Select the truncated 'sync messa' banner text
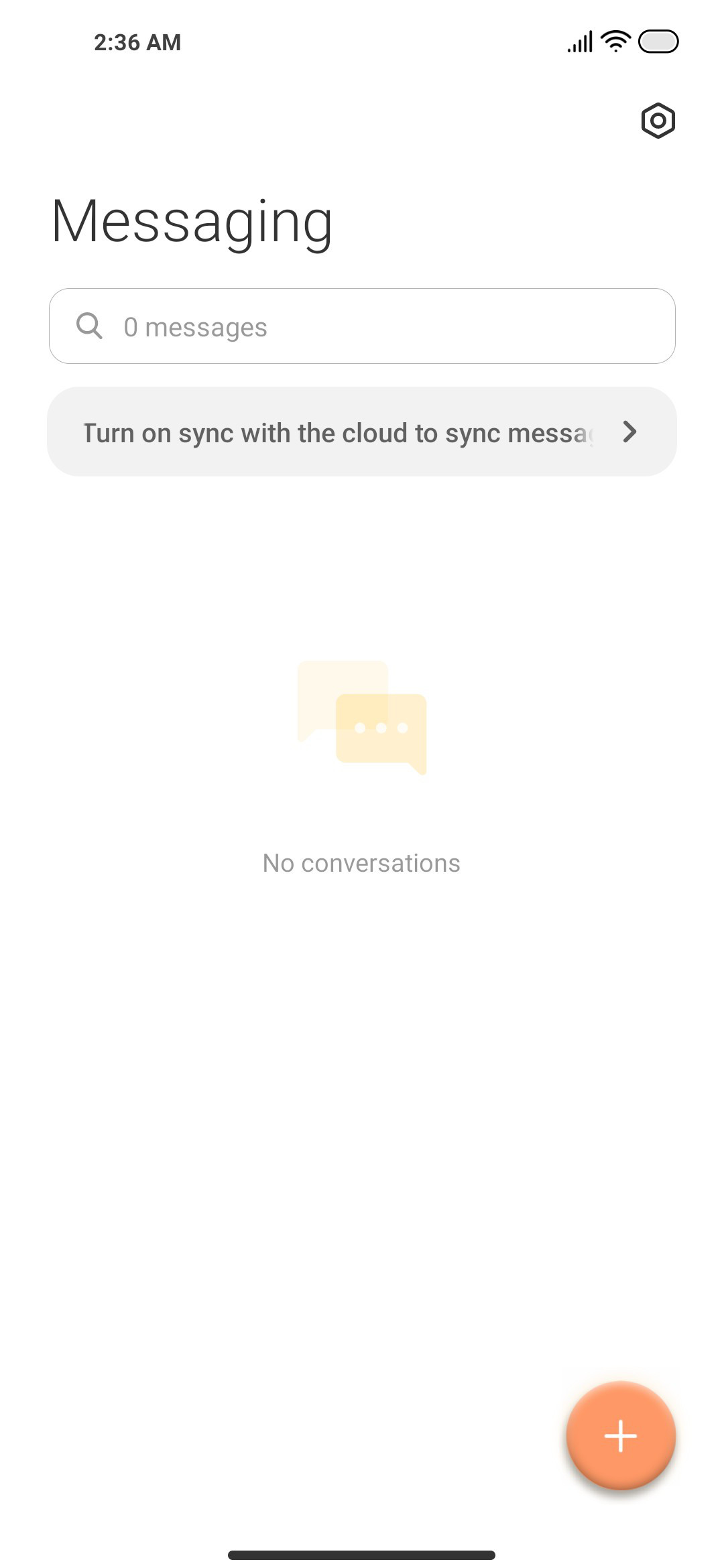 click(520, 434)
